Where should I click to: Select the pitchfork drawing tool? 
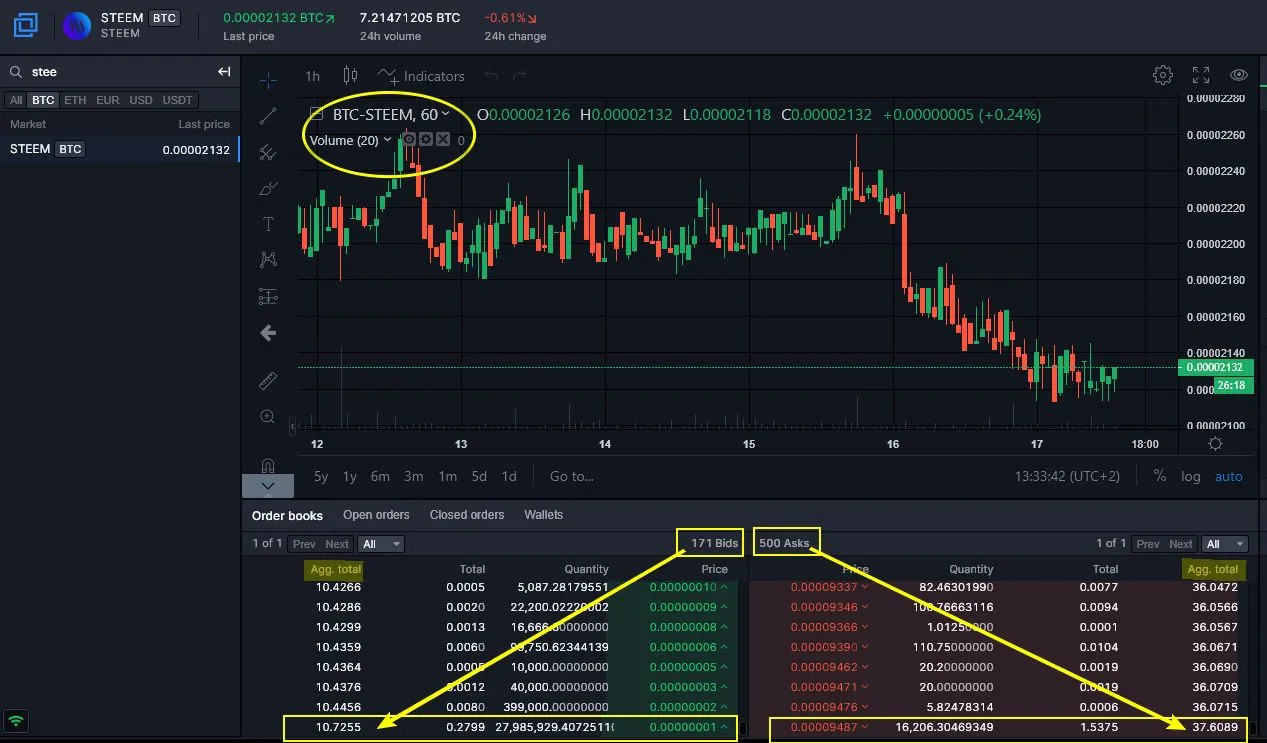pos(268,152)
